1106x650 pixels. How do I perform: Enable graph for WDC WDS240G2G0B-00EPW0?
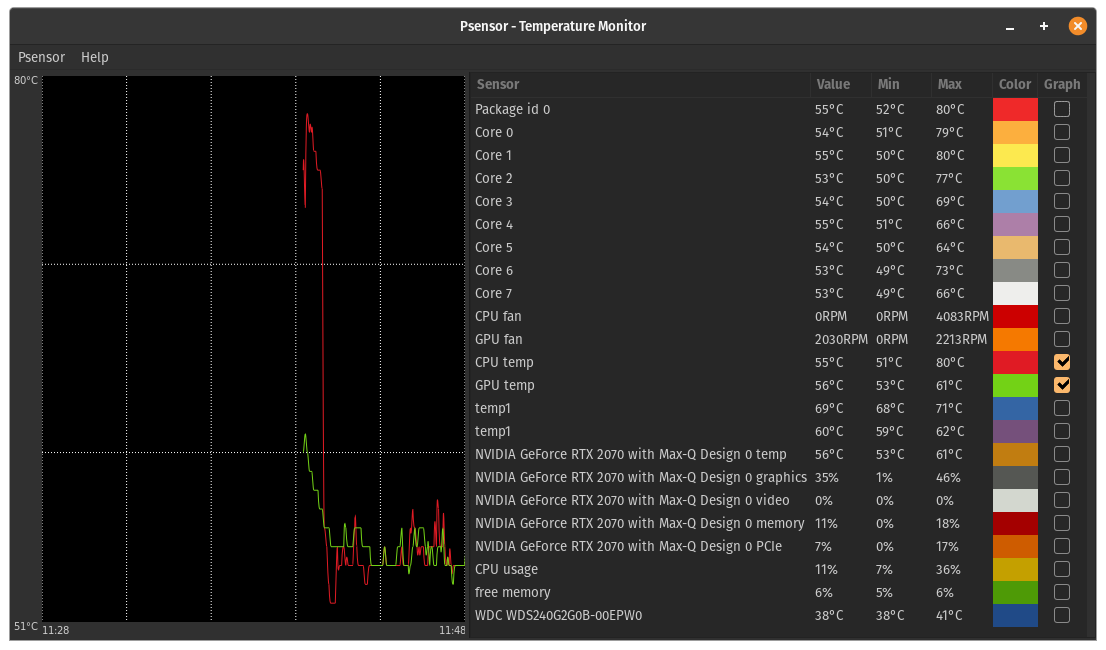click(1062, 615)
